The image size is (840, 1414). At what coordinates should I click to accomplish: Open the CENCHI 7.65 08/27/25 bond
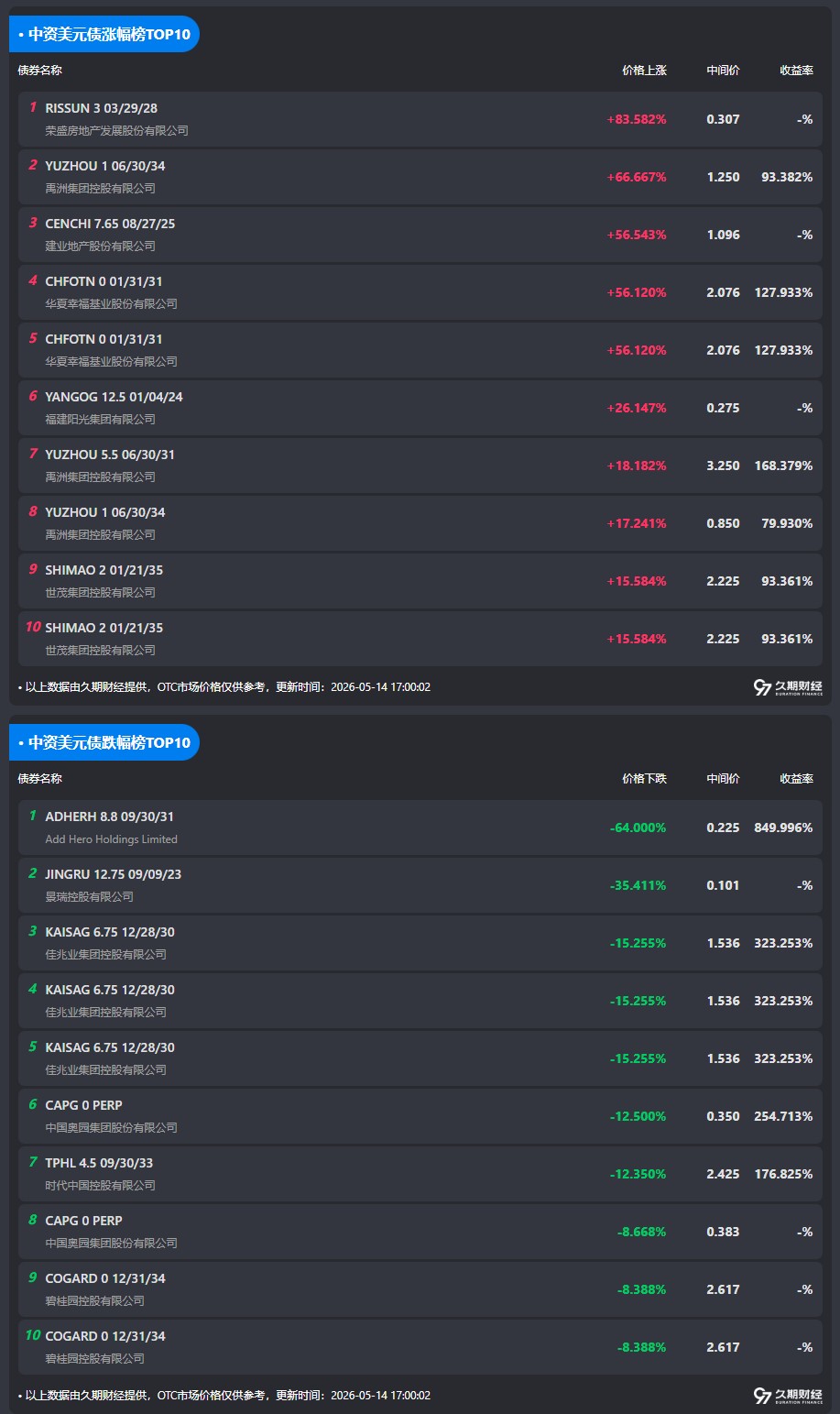(x=420, y=235)
